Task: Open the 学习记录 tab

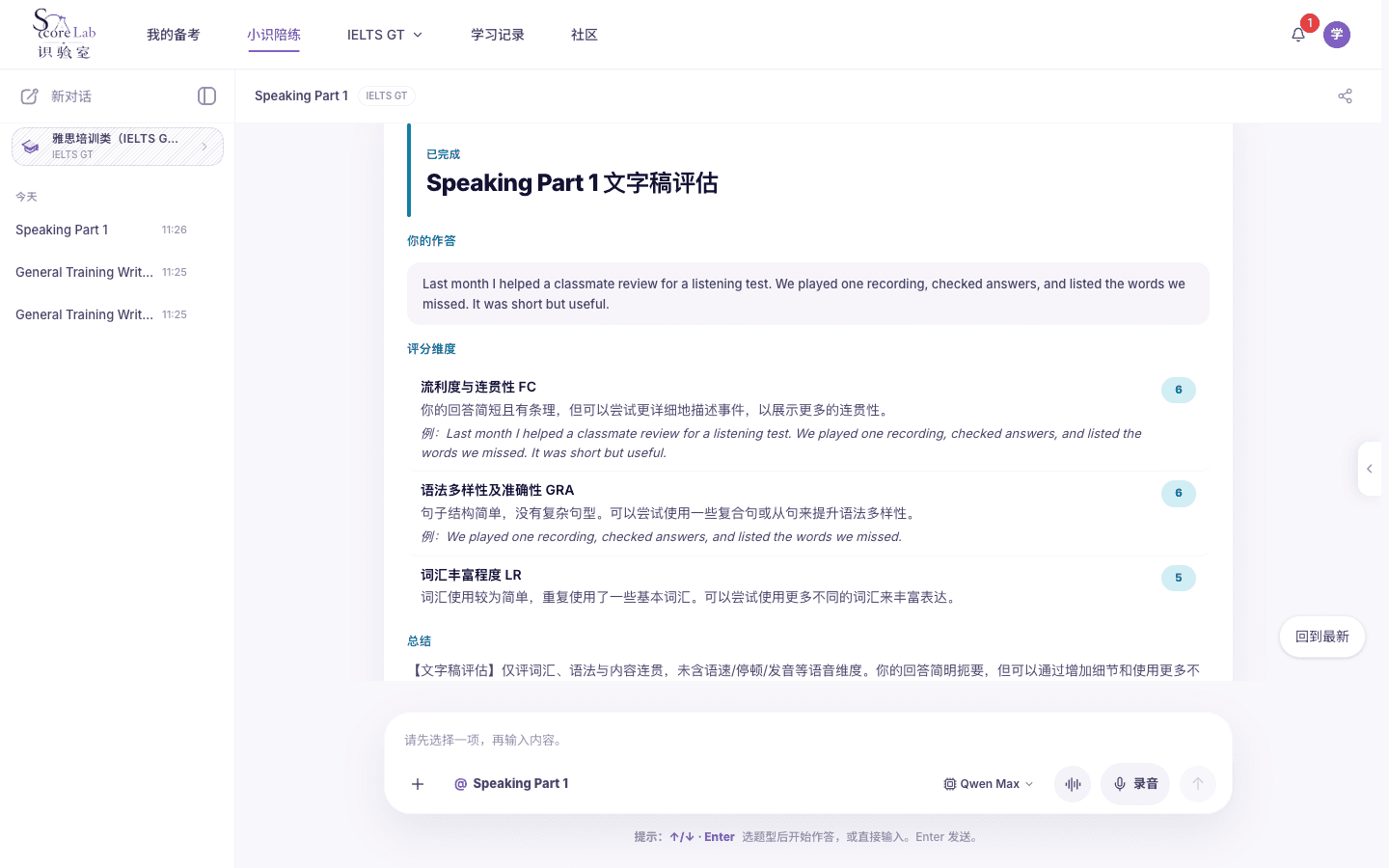Action: click(x=498, y=35)
